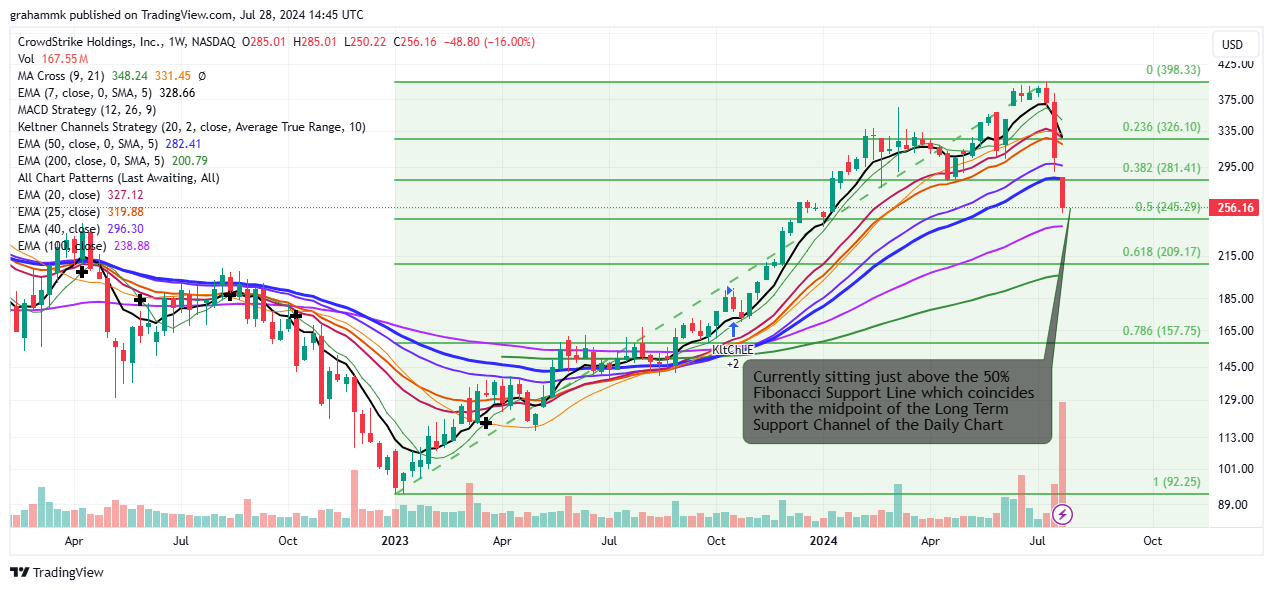The image size is (1273, 590).
Task: Select the MACD Strategy (12, 26, 9) legend
Action: 86,110
